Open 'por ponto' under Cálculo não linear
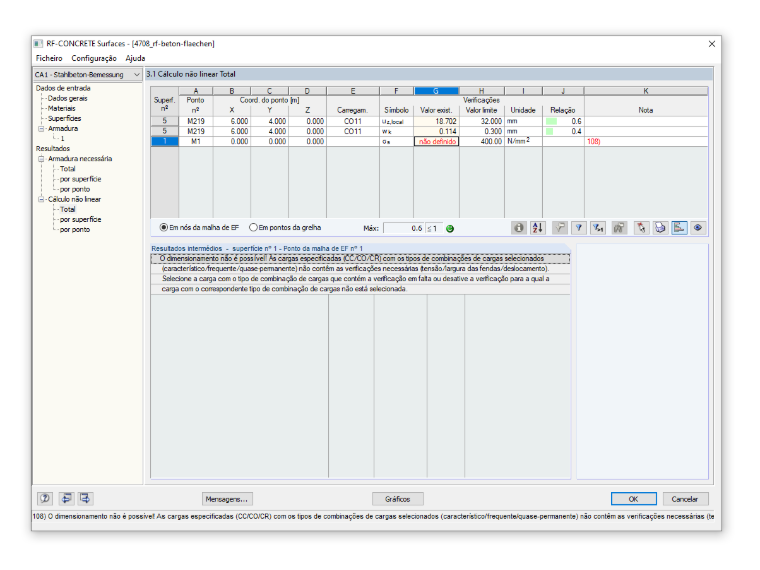The width and height of the screenshot is (760, 570). point(75,230)
